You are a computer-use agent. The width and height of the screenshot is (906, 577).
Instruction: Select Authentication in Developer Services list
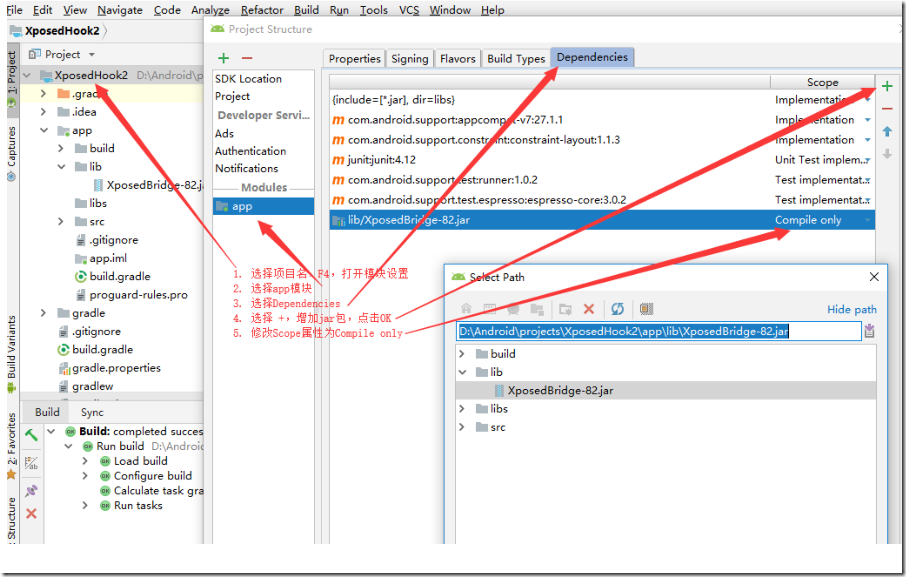[250, 151]
